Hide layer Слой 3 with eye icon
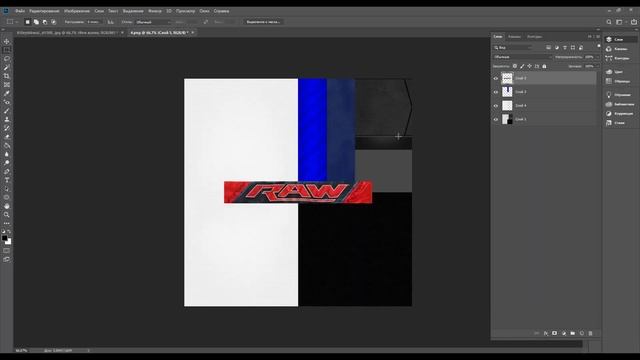 (496, 92)
